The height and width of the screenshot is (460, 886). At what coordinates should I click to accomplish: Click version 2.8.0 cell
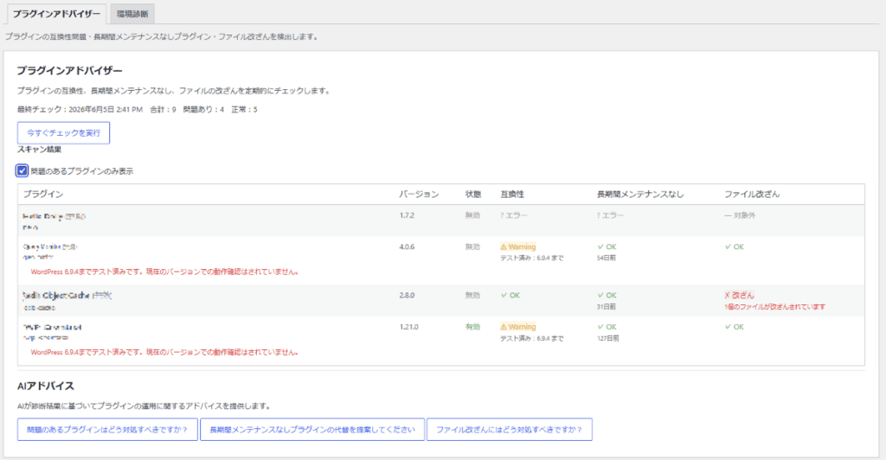coord(407,295)
